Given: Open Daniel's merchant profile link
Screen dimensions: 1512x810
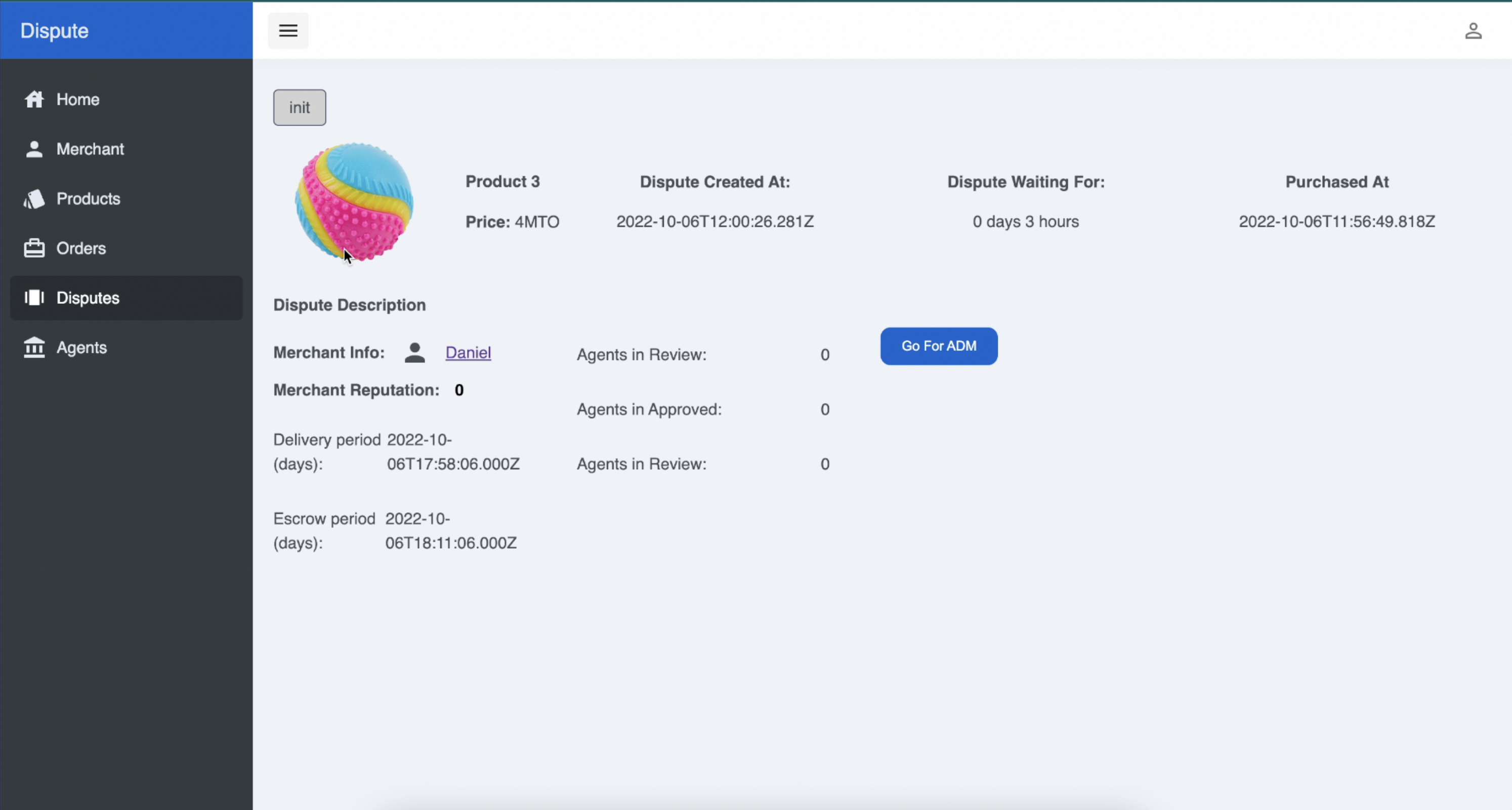Looking at the screenshot, I should pyautogui.click(x=468, y=352).
